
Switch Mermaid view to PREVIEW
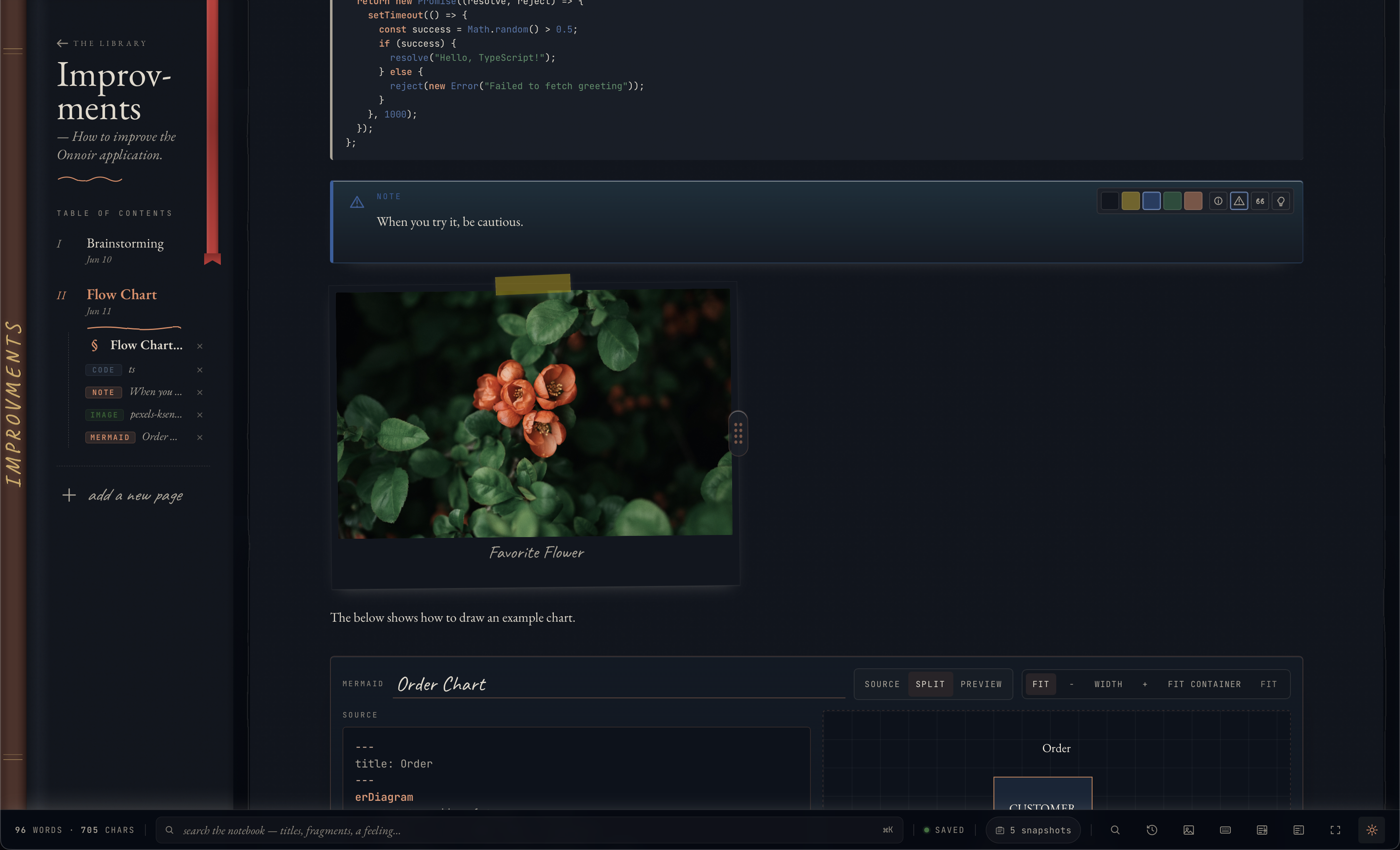(x=981, y=684)
